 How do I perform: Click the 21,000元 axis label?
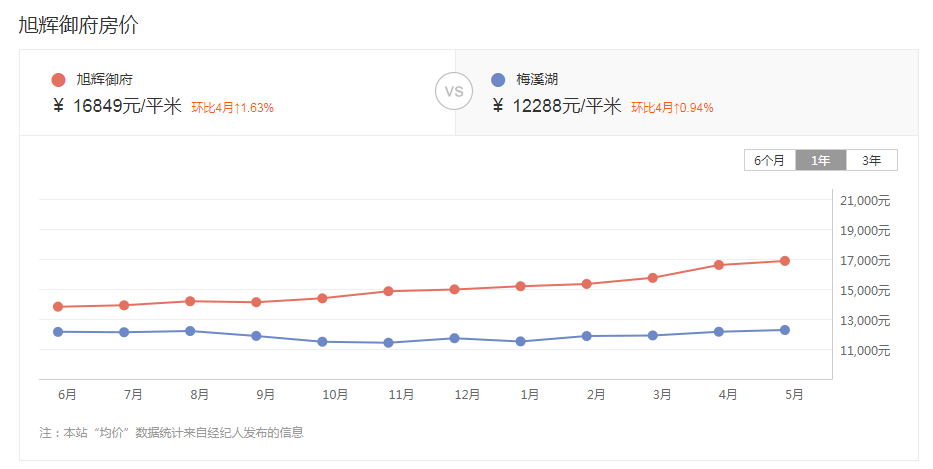pyautogui.click(x=865, y=201)
